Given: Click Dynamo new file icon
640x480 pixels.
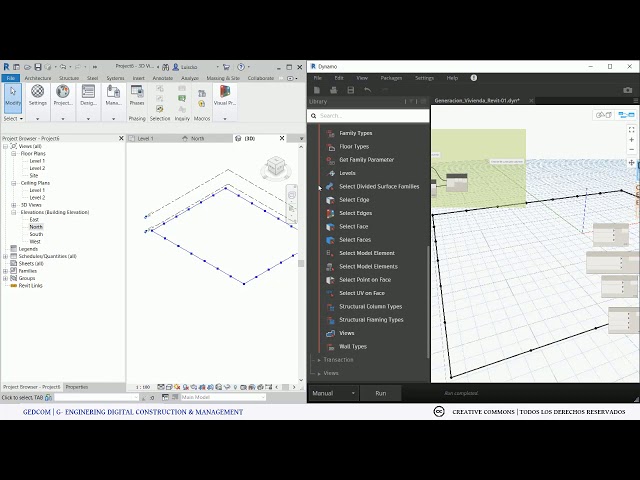Looking at the screenshot, I should click(x=317, y=90).
